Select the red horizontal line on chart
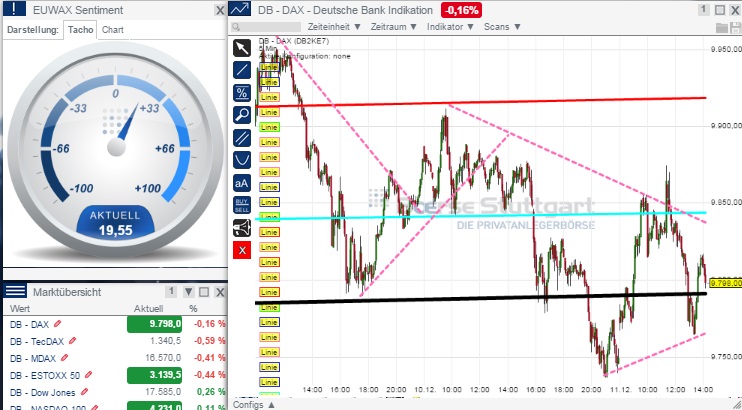 480,102
